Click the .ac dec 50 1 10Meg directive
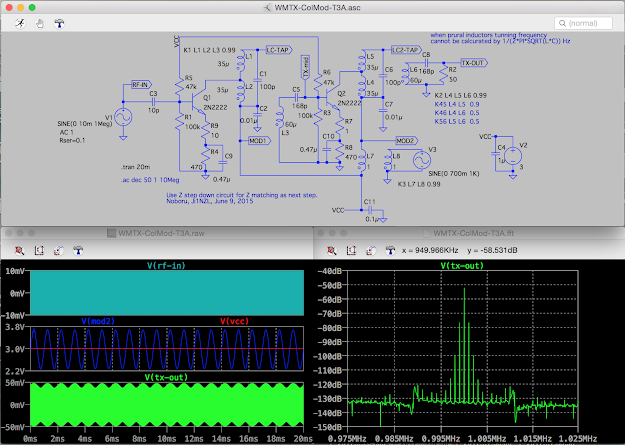625x445 pixels. [x=150, y=180]
